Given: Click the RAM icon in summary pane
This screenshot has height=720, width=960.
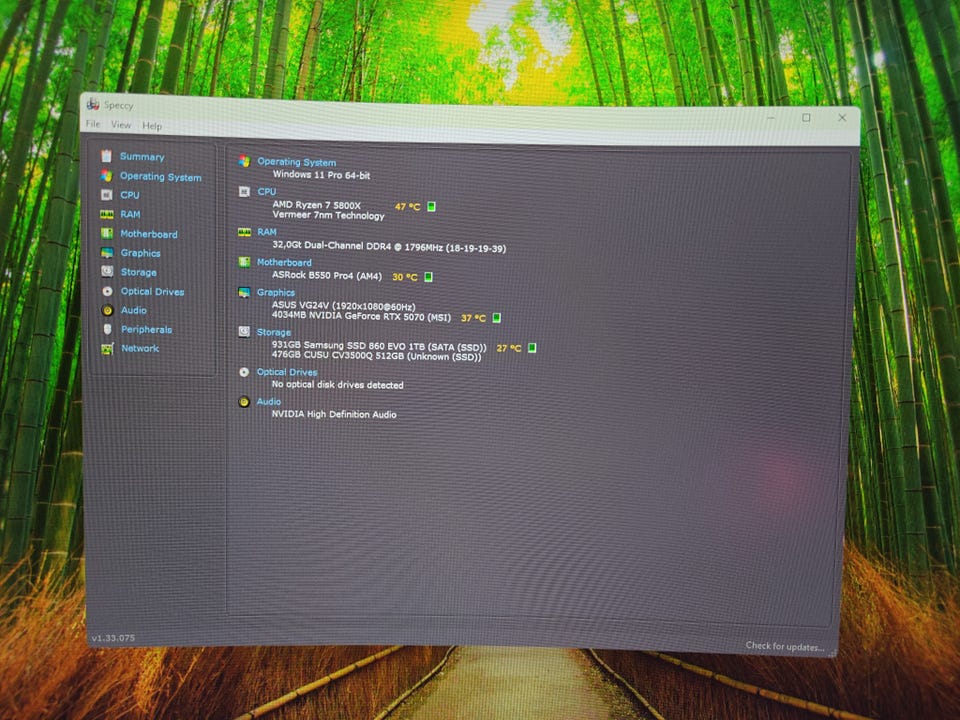Looking at the screenshot, I should pyautogui.click(x=244, y=232).
